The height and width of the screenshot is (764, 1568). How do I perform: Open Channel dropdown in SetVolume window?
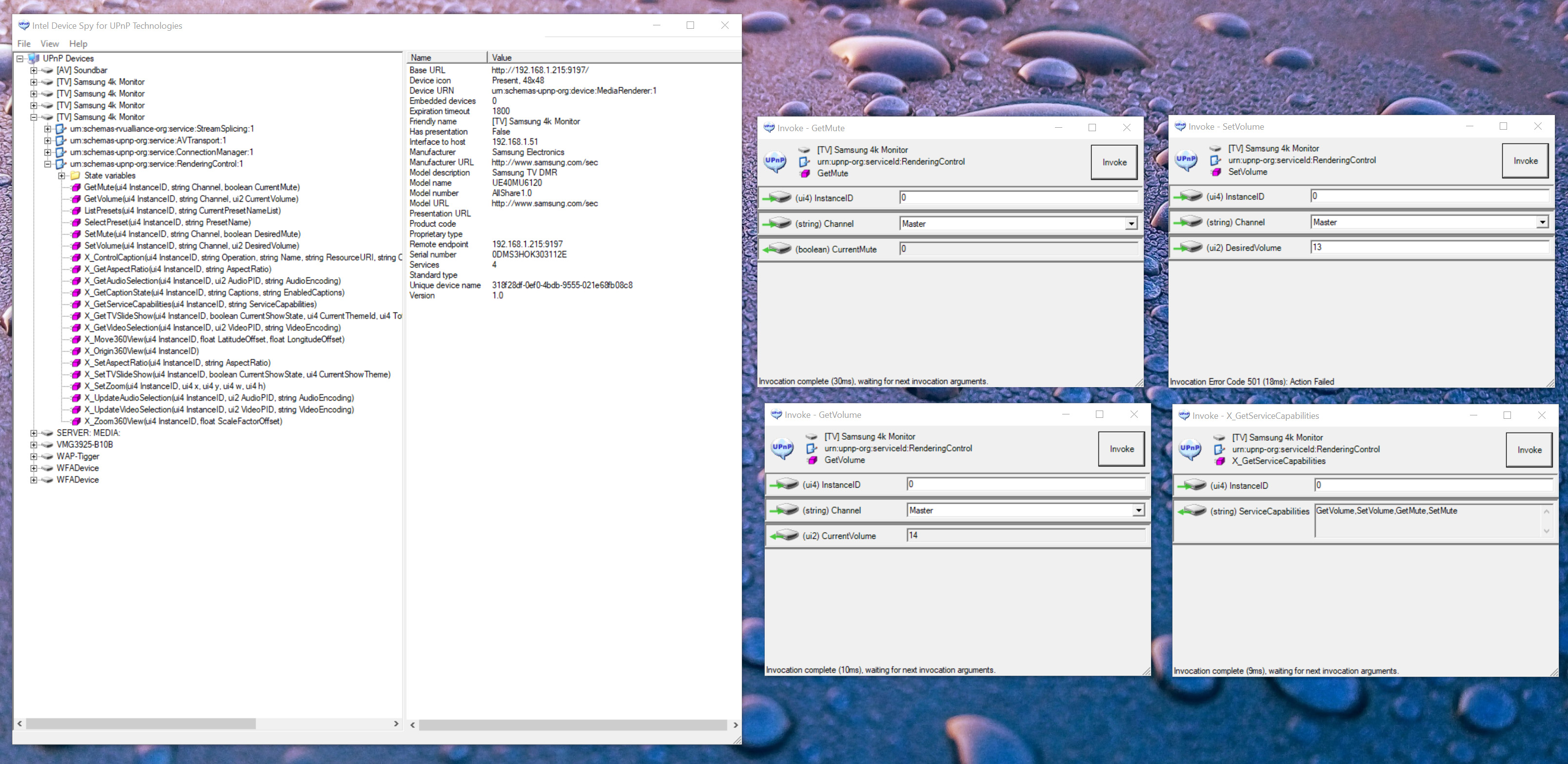(1543, 223)
